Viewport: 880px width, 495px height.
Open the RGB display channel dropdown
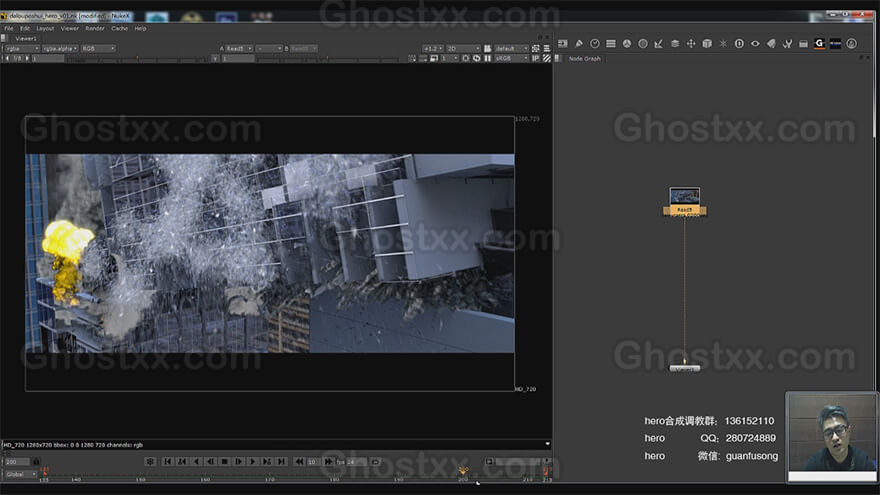[98, 48]
